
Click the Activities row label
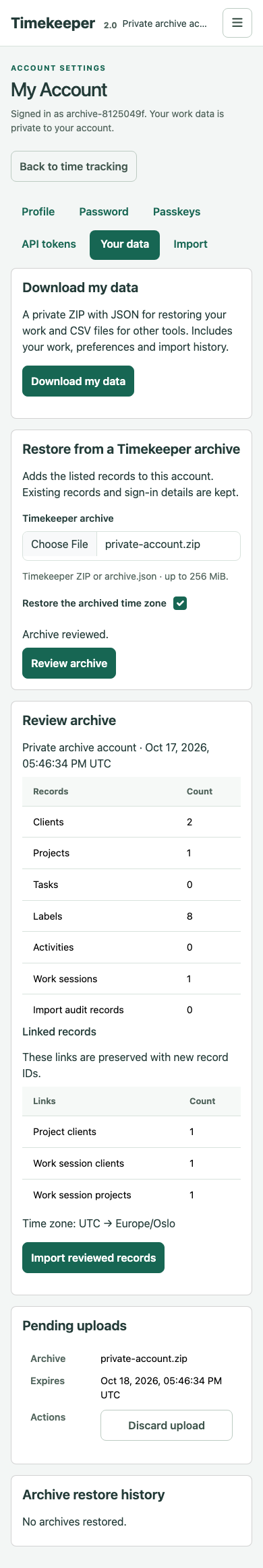(53, 947)
